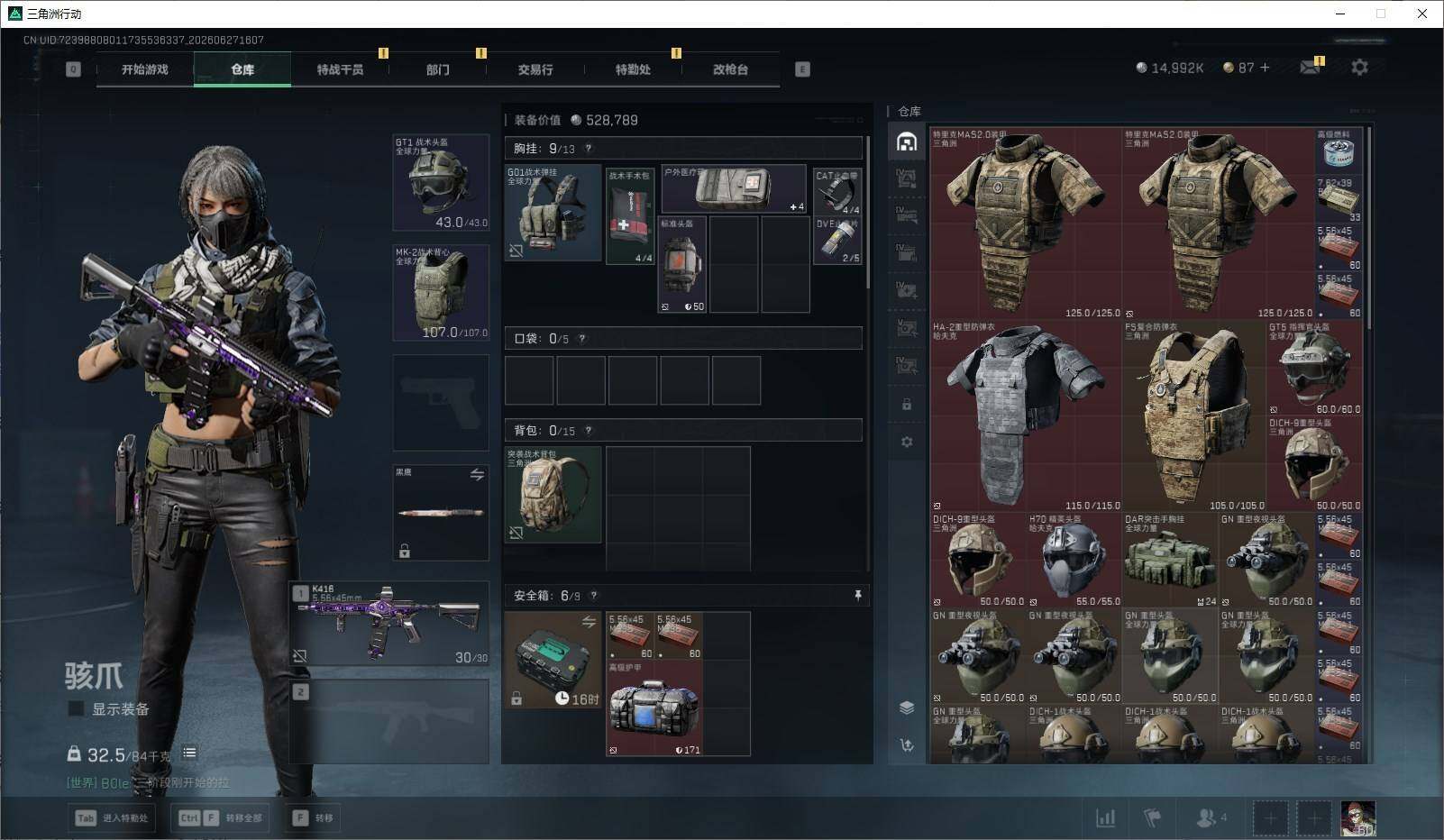This screenshot has height=840, width=1444.
Task: Click the Ctrl F 转移全部 button
Action: pos(220,818)
